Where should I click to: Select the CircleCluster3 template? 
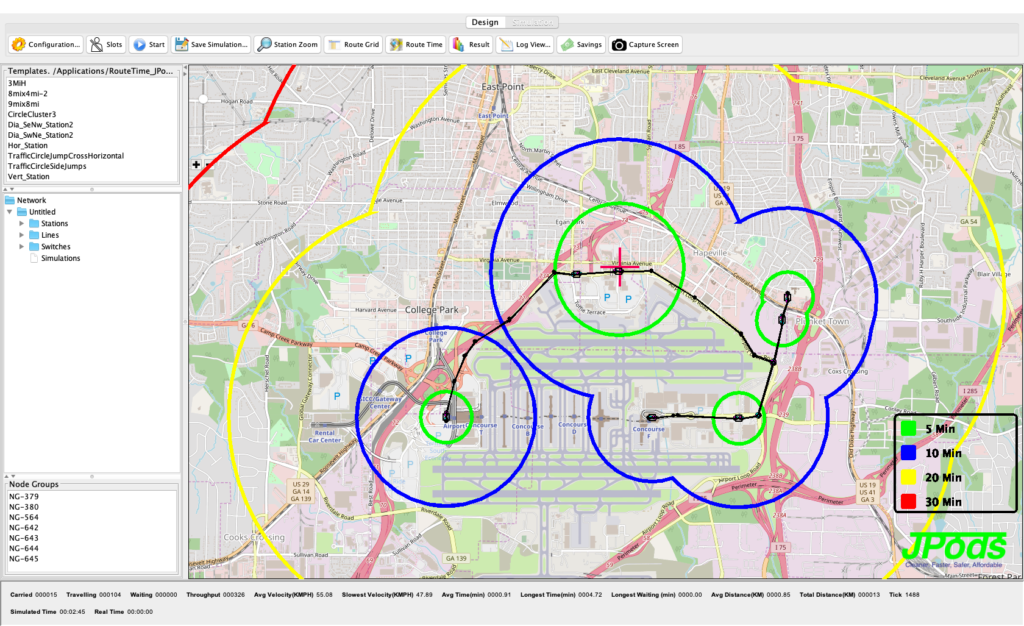click(32, 114)
